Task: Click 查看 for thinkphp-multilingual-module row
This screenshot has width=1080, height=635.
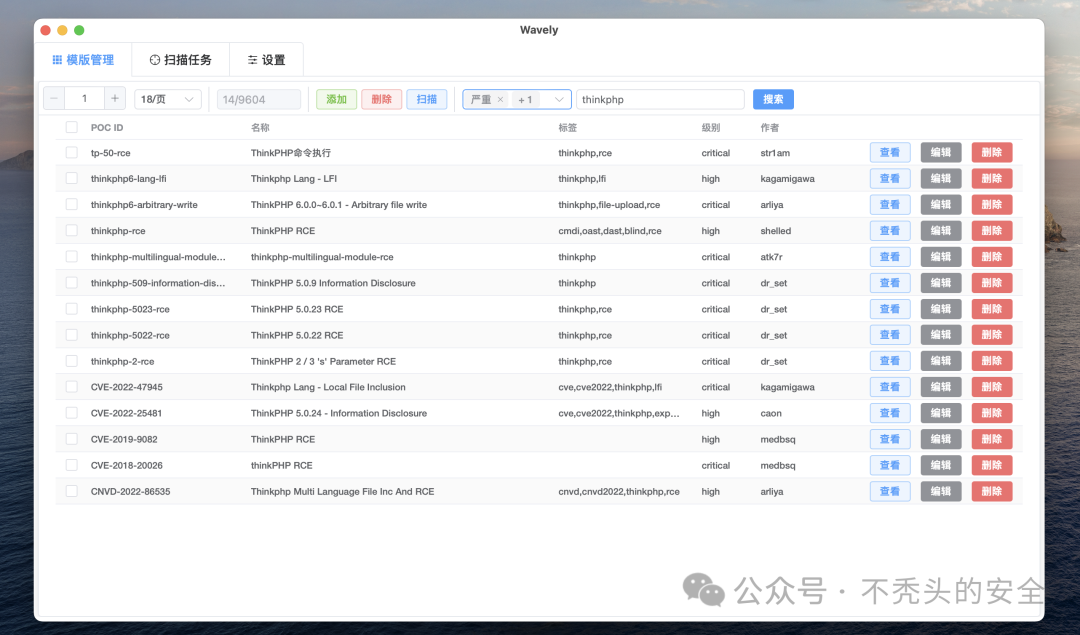Action: click(x=890, y=257)
